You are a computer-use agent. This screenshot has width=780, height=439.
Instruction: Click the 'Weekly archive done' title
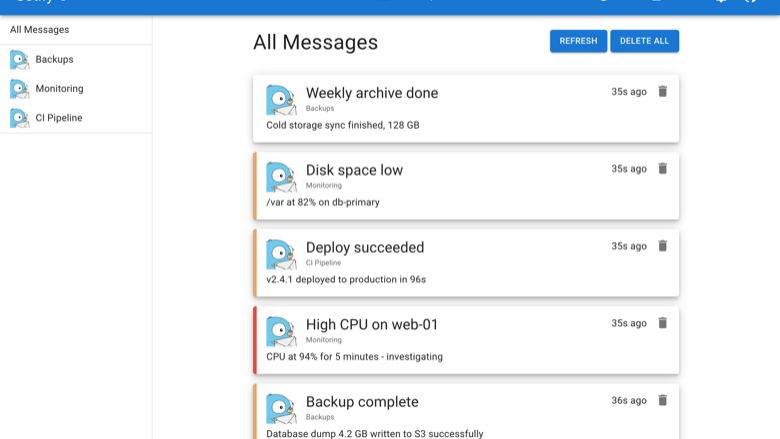[x=372, y=93]
